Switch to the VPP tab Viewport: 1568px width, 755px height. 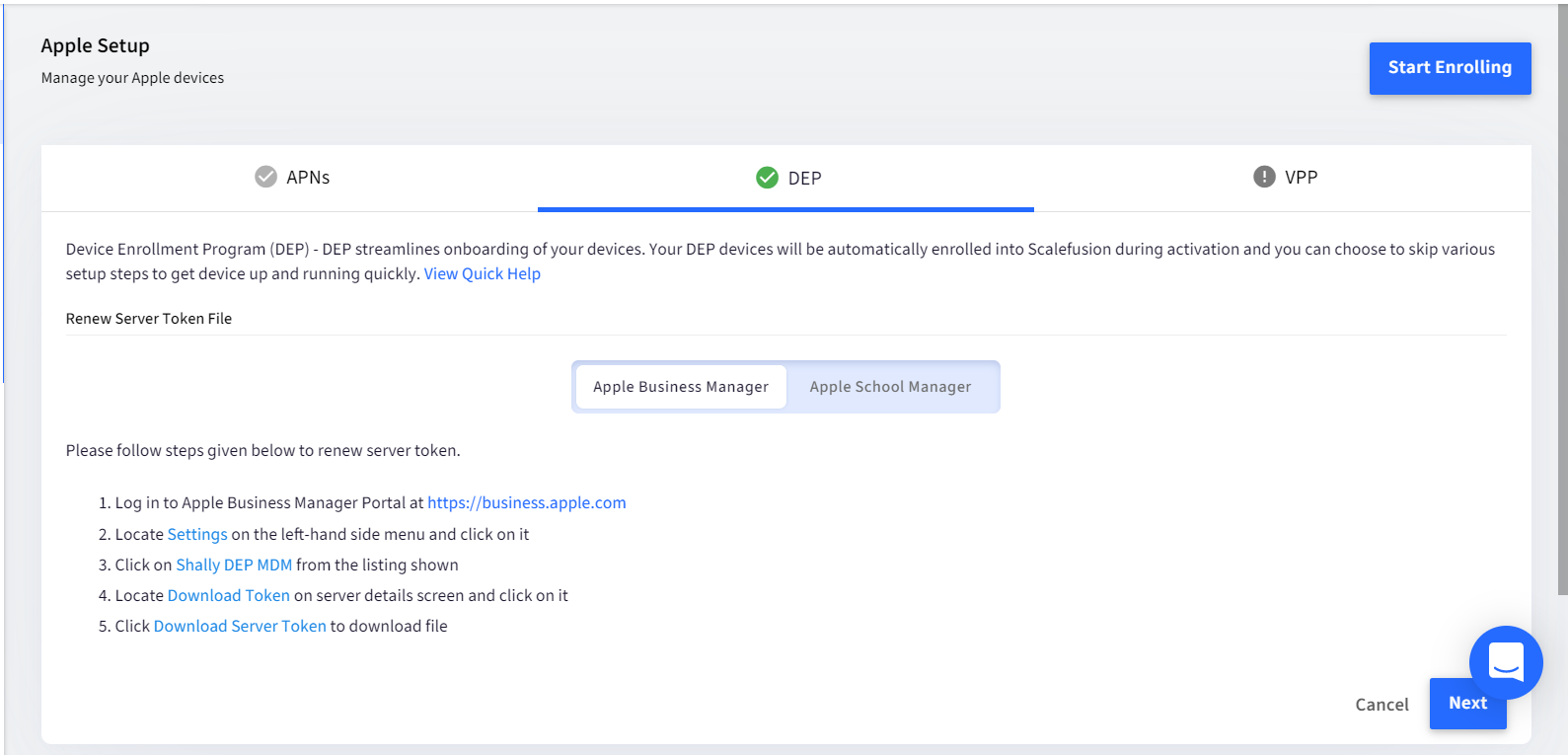[x=1283, y=178]
